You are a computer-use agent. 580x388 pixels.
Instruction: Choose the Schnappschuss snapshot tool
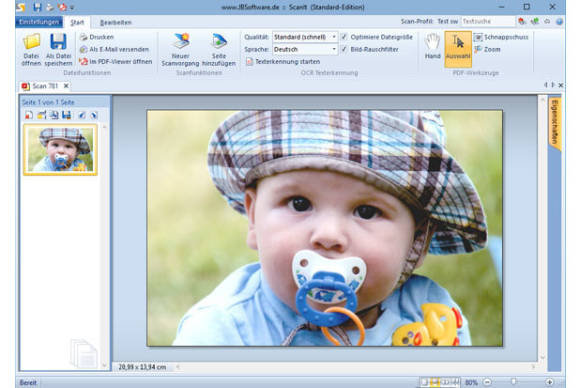502,37
